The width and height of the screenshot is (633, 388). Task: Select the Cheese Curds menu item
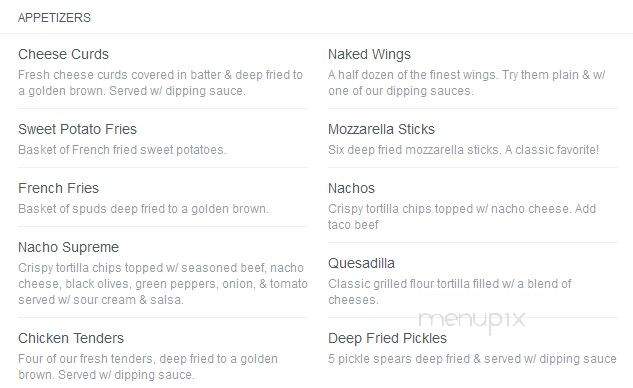pos(63,54)
